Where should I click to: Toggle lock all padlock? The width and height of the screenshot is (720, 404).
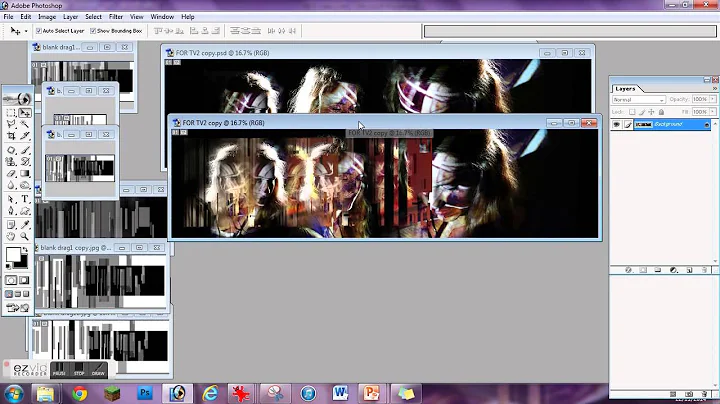coord(661,112)
